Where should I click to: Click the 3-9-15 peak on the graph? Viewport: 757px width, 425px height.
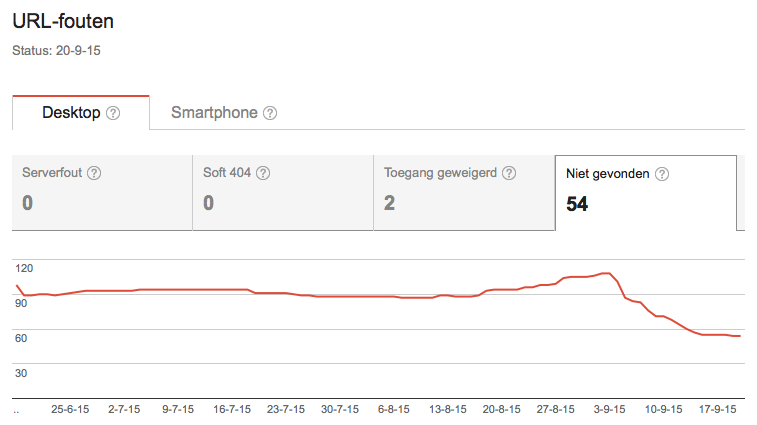point(605,272)
